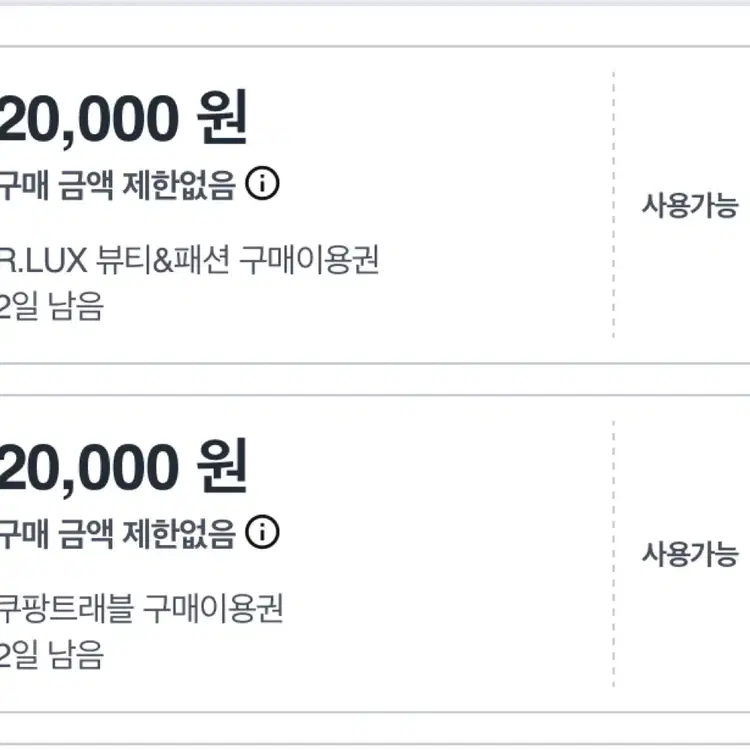Click the gap below the 쿠팡트래블 coupon card
Viewport: 750px width, 750px height.
tap(375, 728)
